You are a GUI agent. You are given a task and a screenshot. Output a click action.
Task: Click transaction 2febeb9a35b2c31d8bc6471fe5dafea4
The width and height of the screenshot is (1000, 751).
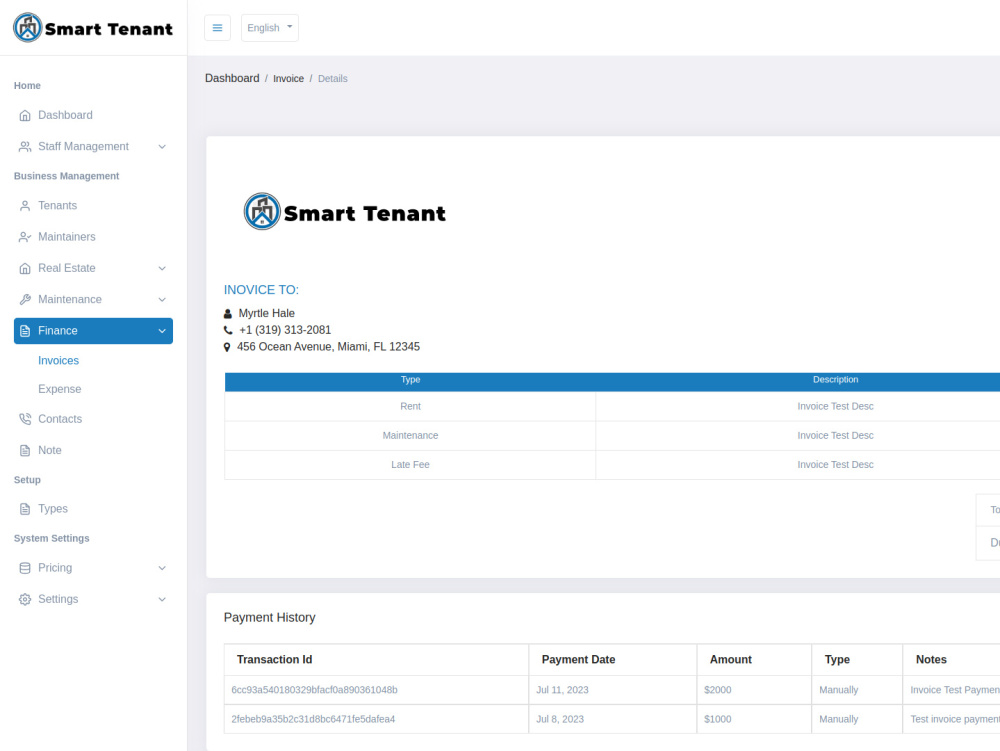pyautogui.click(x=313, y=720)
